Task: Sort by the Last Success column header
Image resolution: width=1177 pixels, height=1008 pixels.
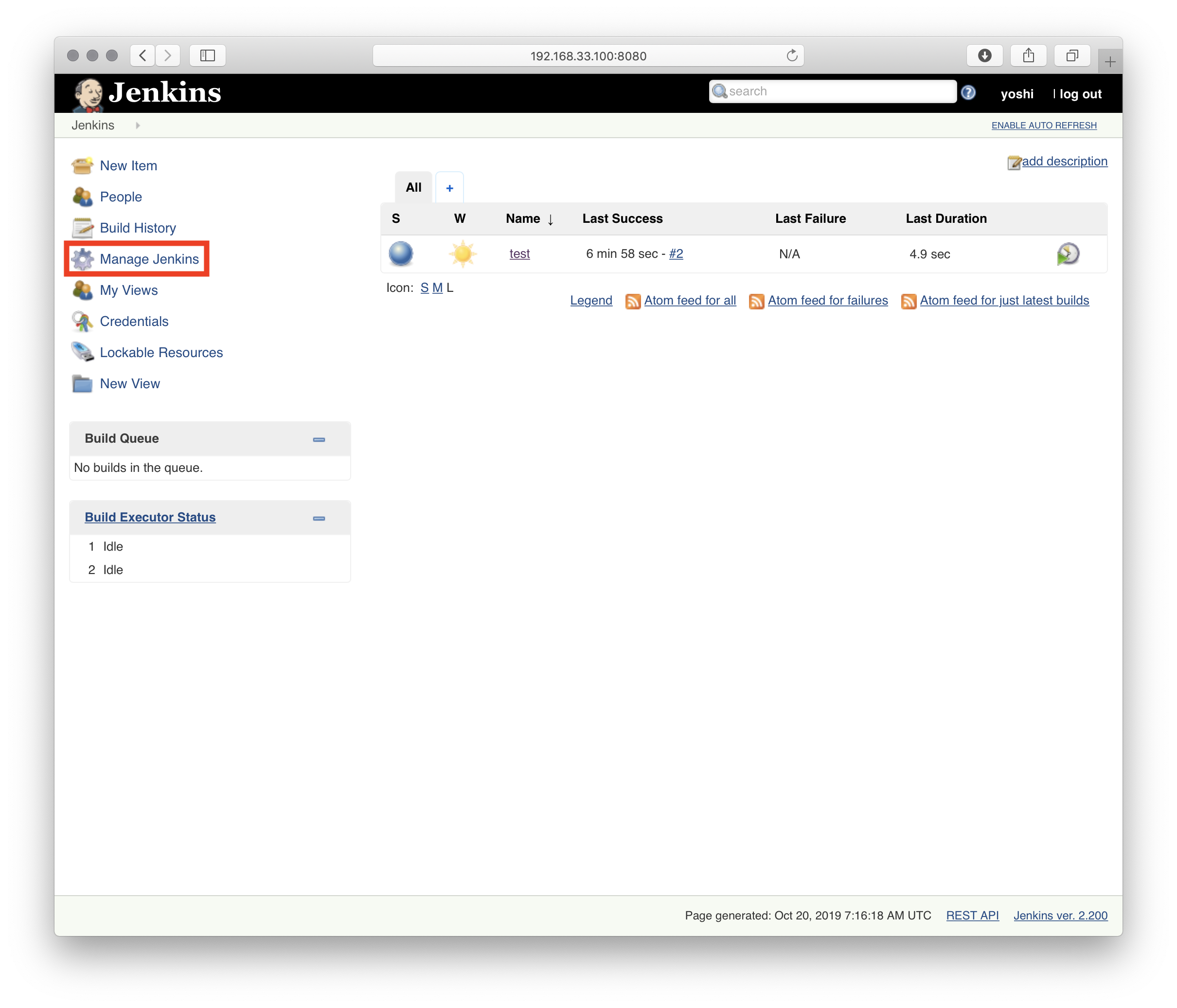Action: pos(623,219)
